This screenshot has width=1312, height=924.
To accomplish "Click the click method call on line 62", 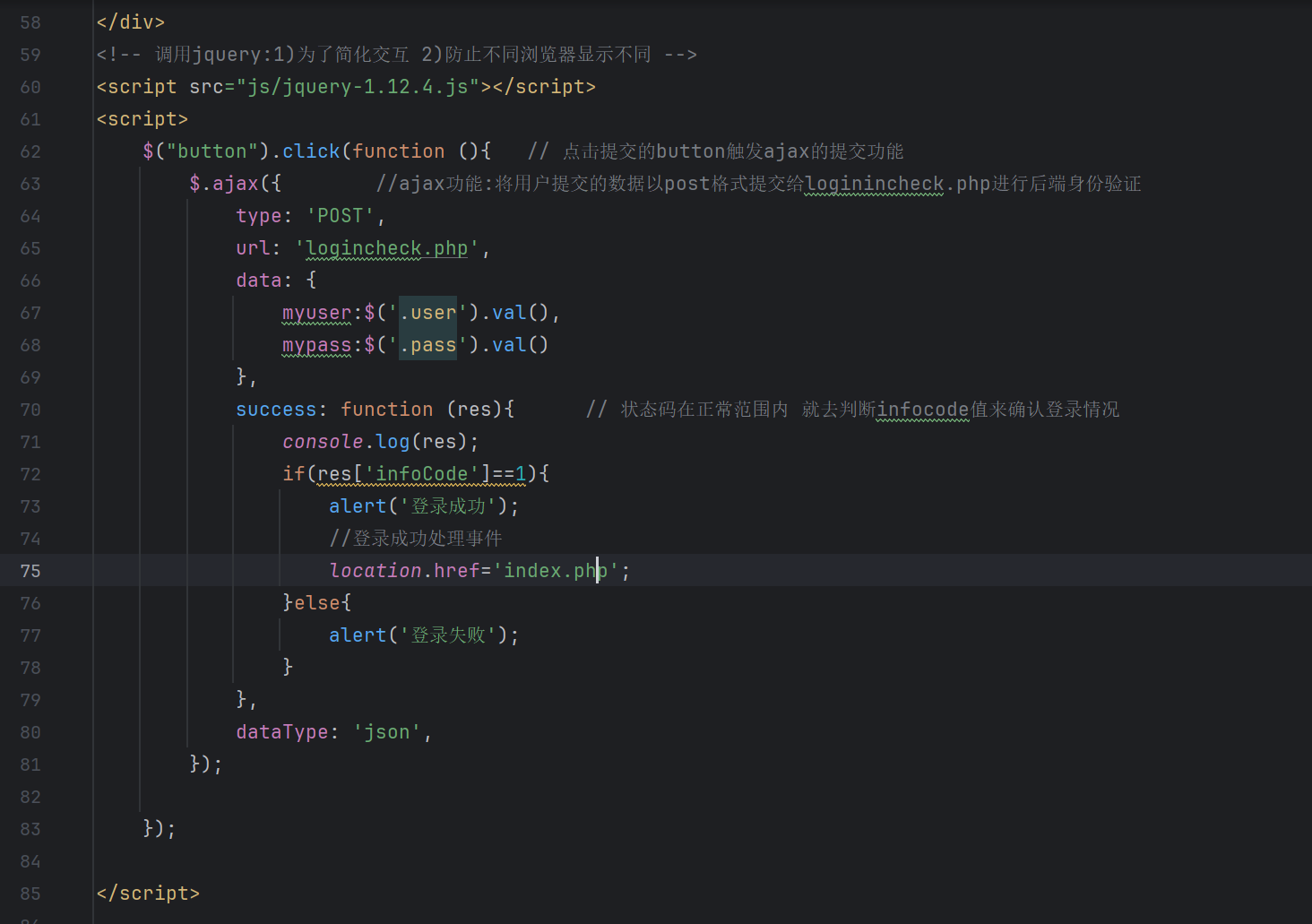I will [x=311, y=151].
